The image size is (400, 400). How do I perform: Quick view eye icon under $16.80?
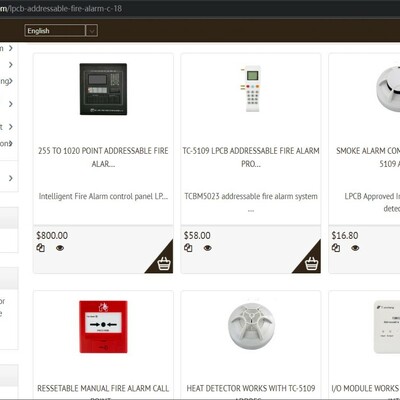[355, 248]
